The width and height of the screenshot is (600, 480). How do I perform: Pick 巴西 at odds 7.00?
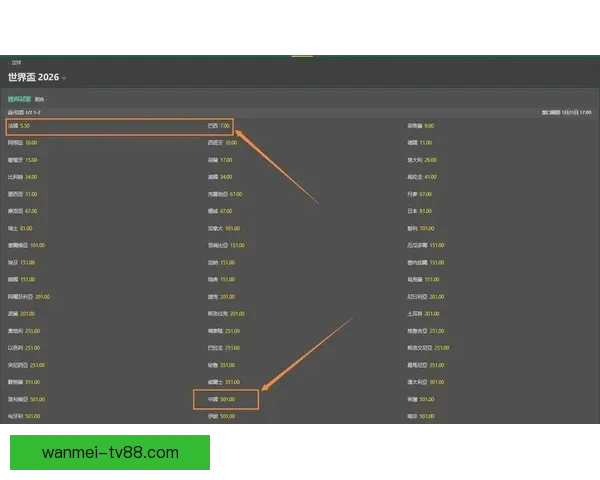219,126
